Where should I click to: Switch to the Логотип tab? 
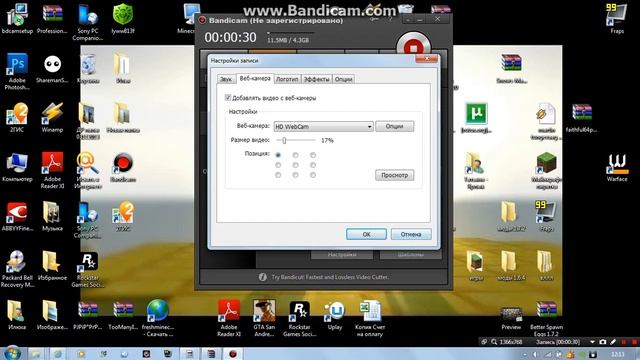click(x=287, y=79)
